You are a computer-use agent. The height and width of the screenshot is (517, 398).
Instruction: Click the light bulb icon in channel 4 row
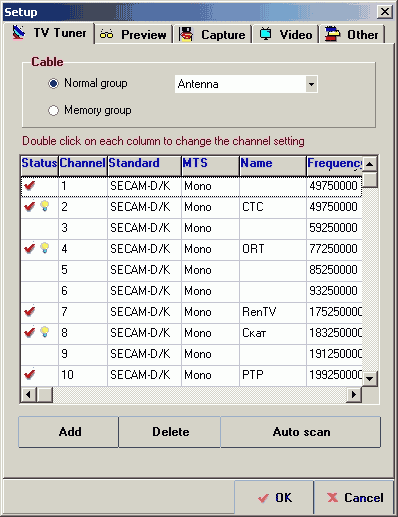point(45,248)
